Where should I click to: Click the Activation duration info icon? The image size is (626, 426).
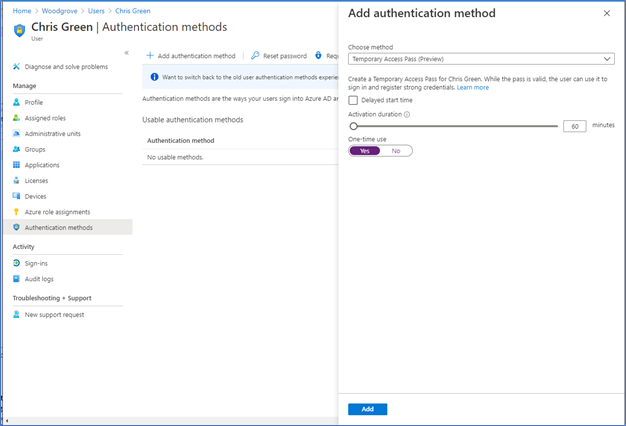coord(407,115)
